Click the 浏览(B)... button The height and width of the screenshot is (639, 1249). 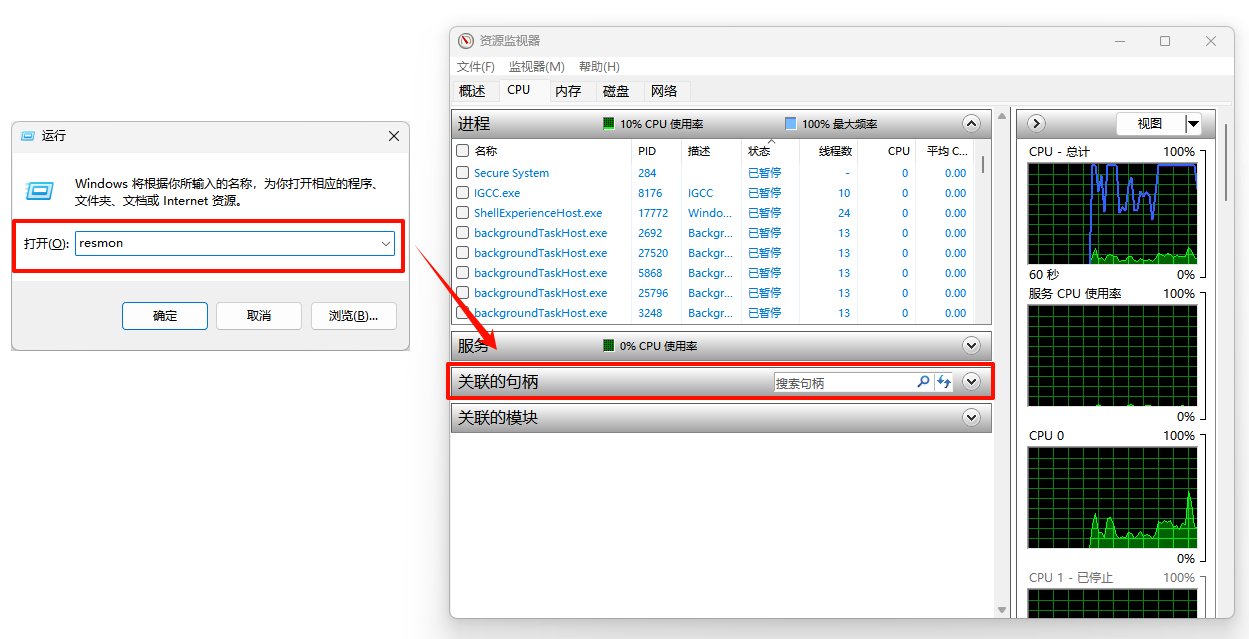point(353,316)
